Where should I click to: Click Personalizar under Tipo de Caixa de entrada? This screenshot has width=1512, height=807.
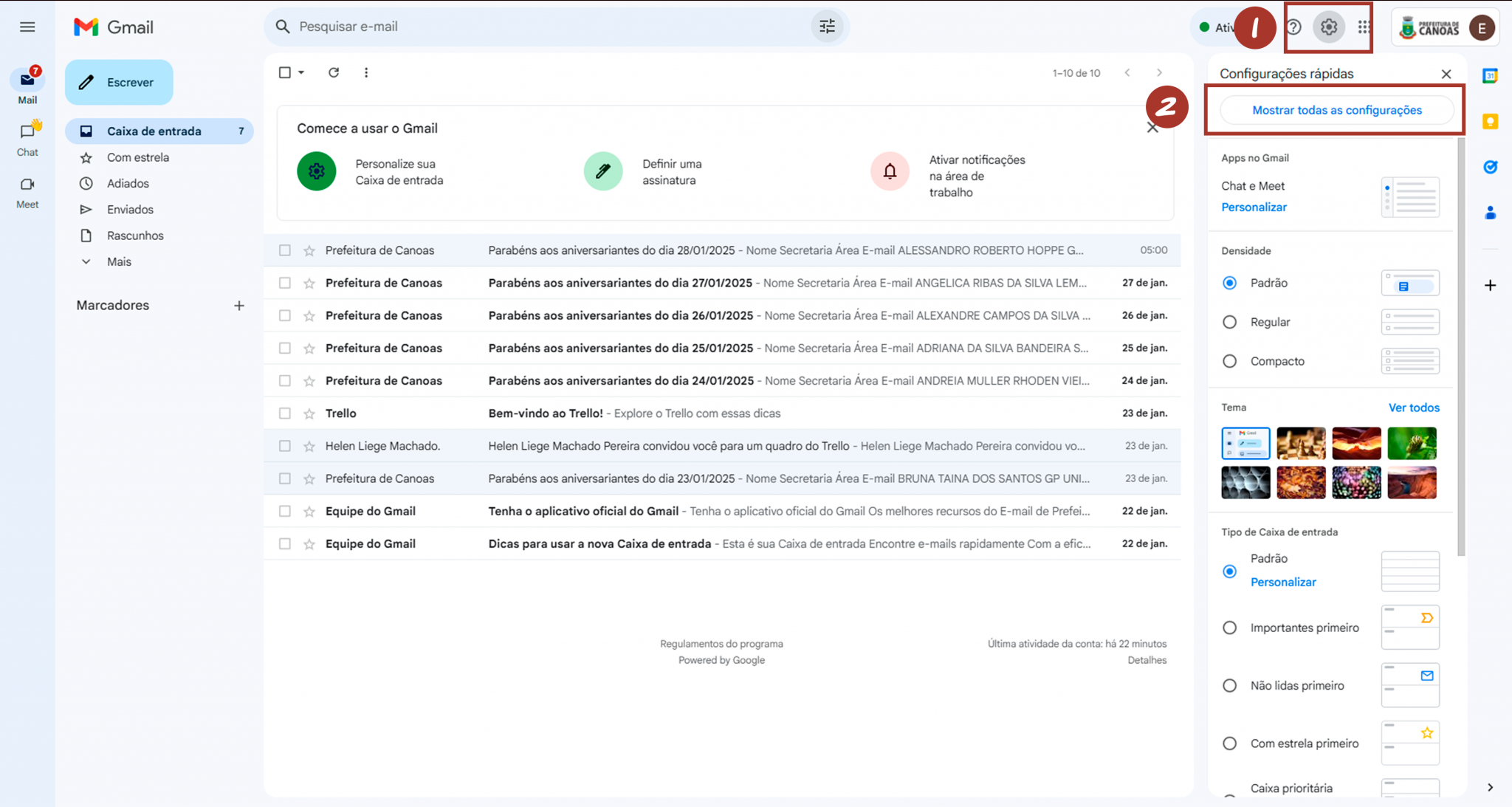point(1283,583)
